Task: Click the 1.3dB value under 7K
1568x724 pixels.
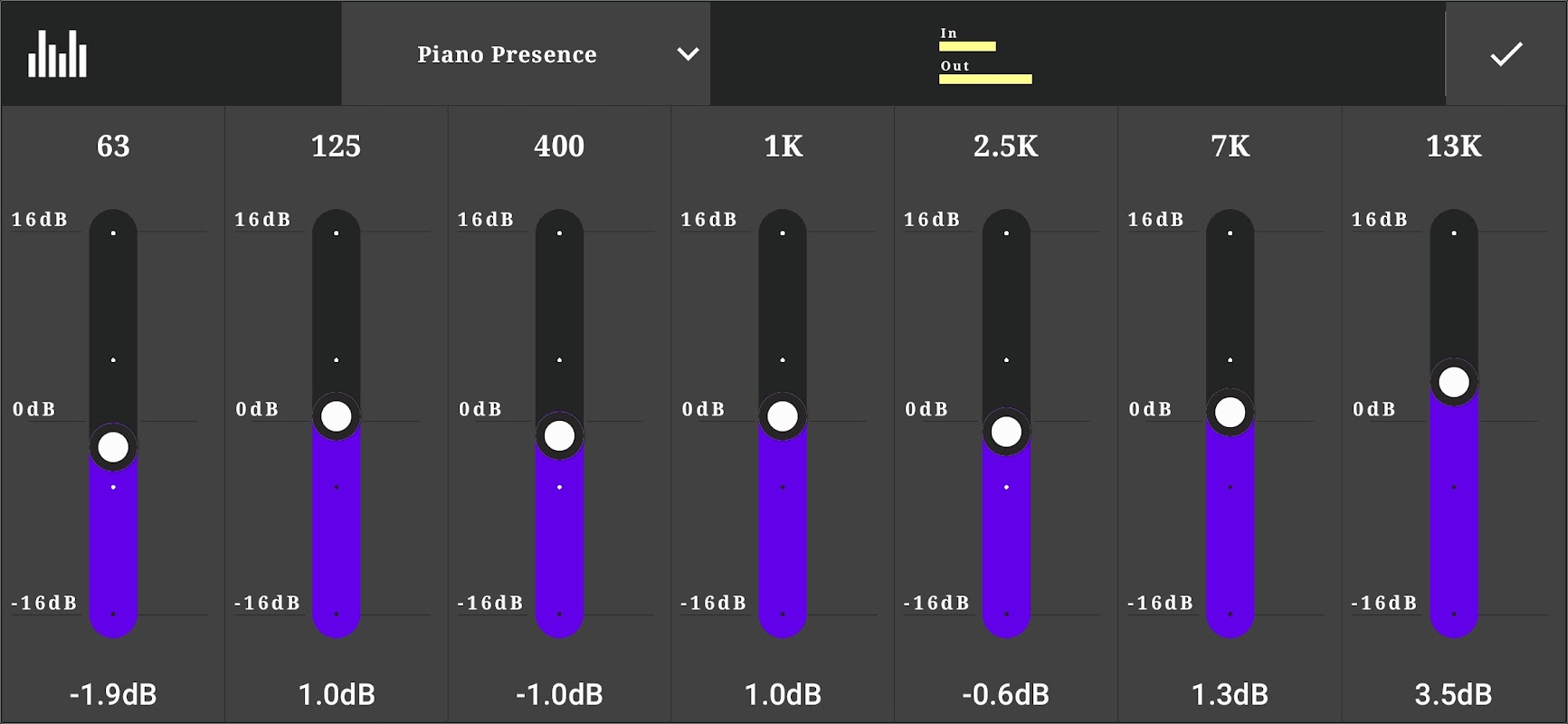Action: tap(1230, 694)
